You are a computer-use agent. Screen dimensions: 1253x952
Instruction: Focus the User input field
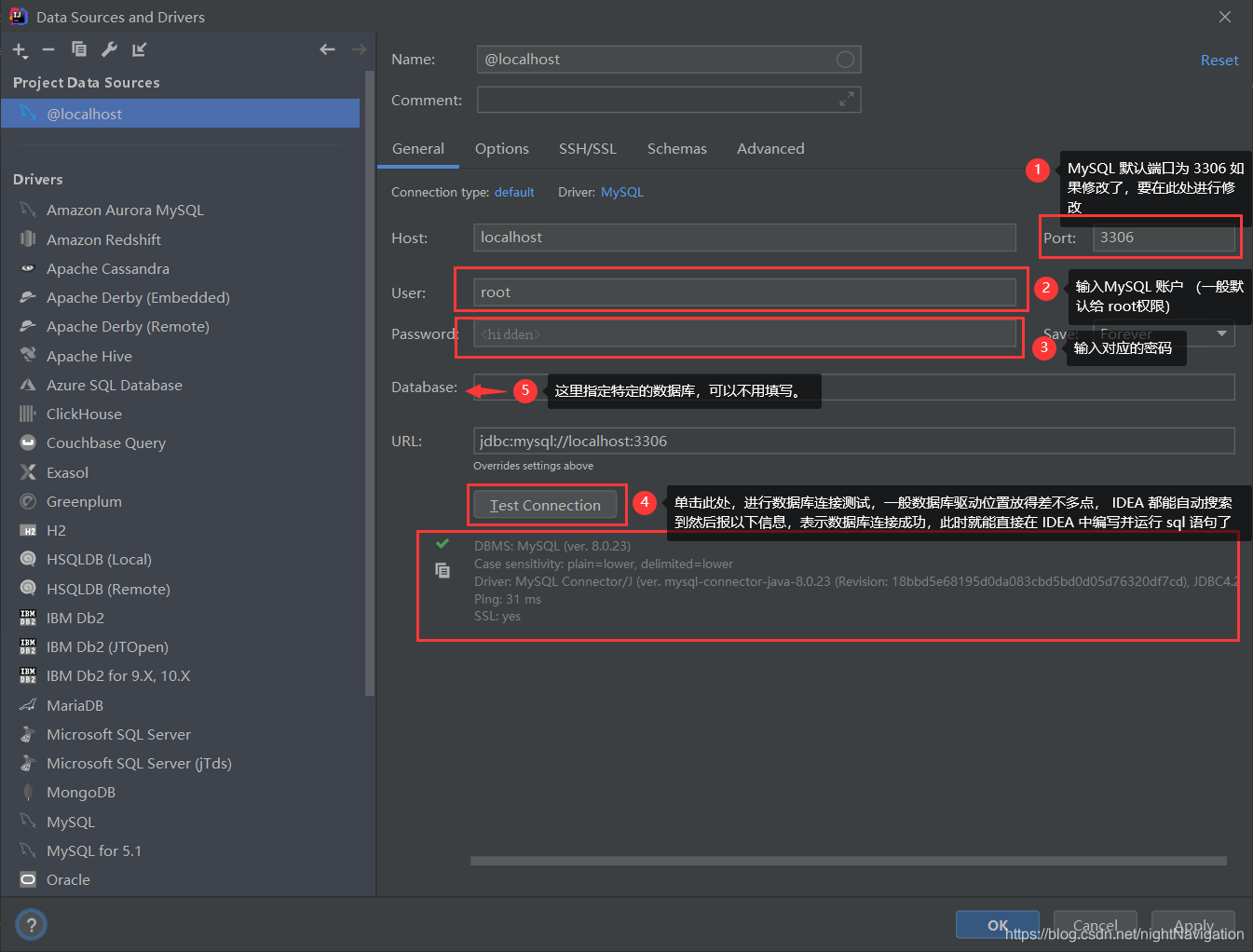(x=744, y=292)
